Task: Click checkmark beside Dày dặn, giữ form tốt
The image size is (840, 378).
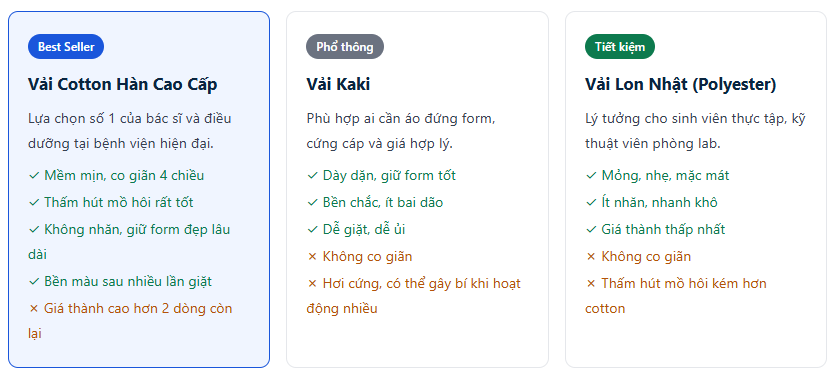Action: [x=313, y=176]
